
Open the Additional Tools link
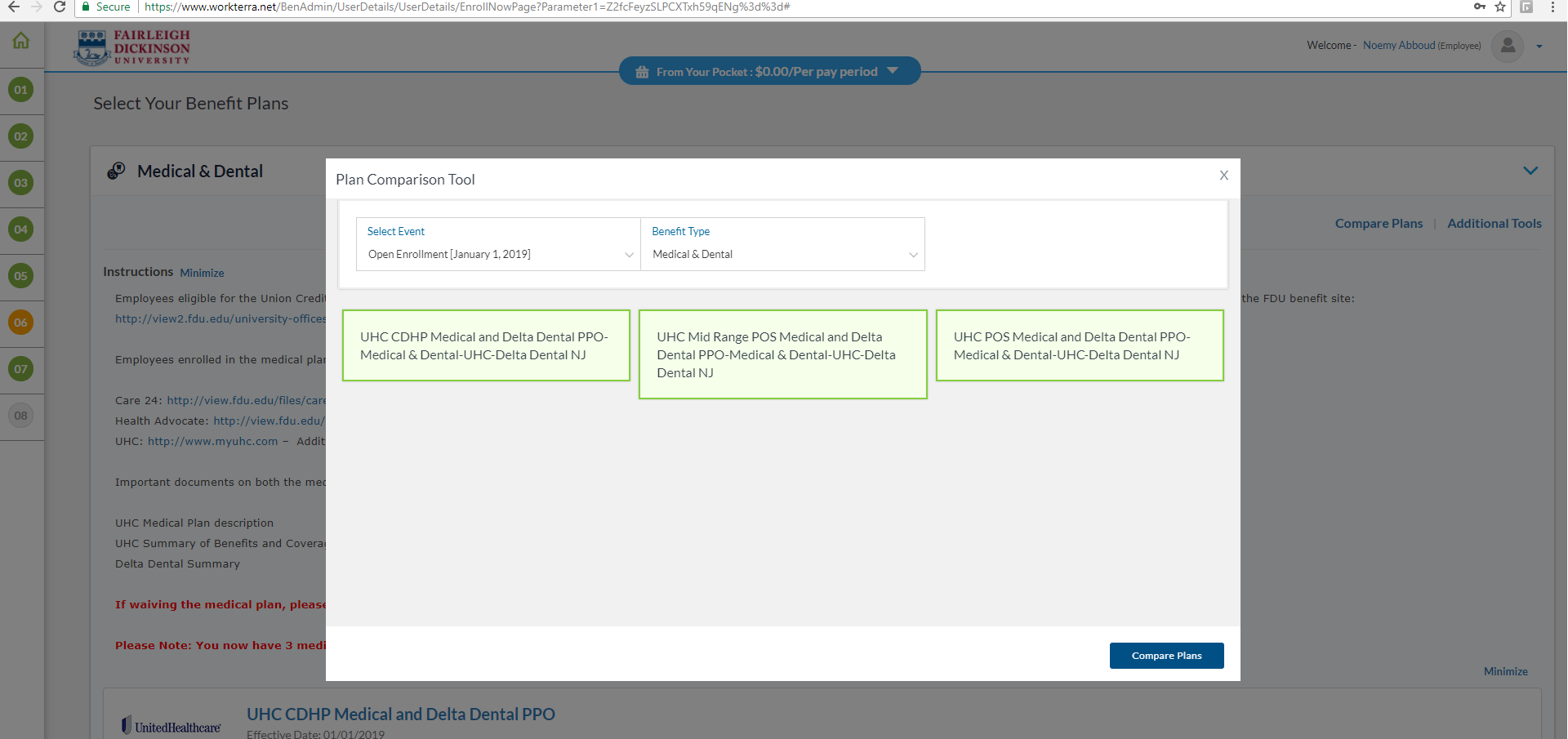pos(1494,224)
